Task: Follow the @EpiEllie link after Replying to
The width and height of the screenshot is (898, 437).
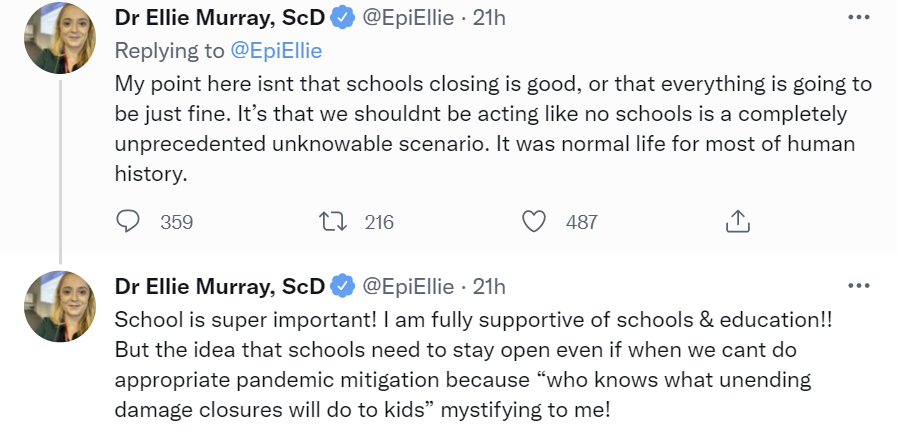Action: point(276,50)
